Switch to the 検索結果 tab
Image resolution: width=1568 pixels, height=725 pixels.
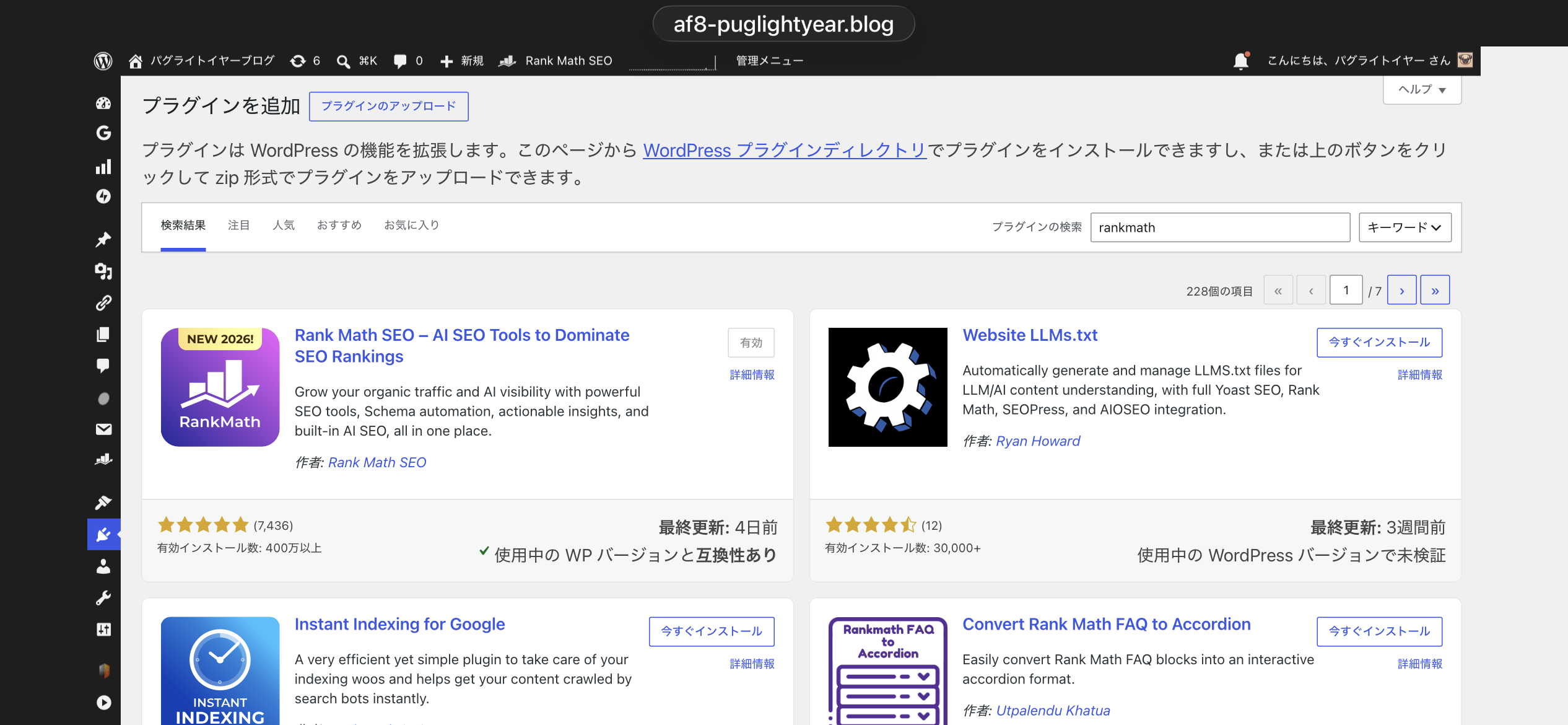[x=183, y=226]
